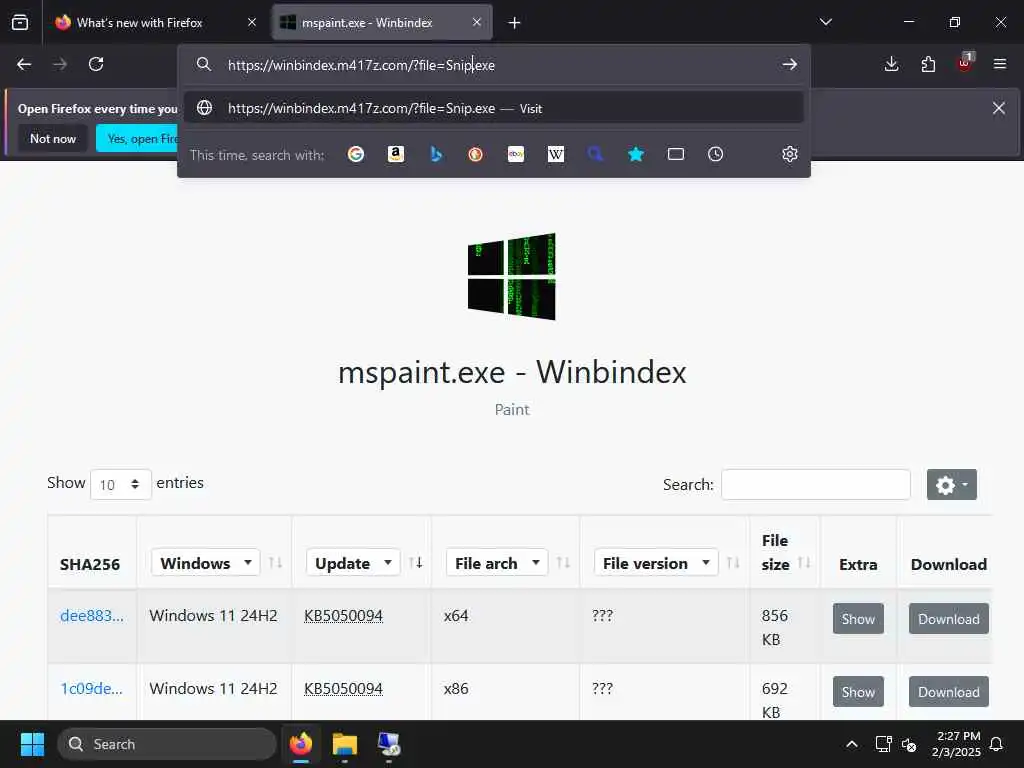This screenshot has height=768, width=1024.
Task: Open the dee883... SHA256 hash link
Action: click(x=91, y=615)
